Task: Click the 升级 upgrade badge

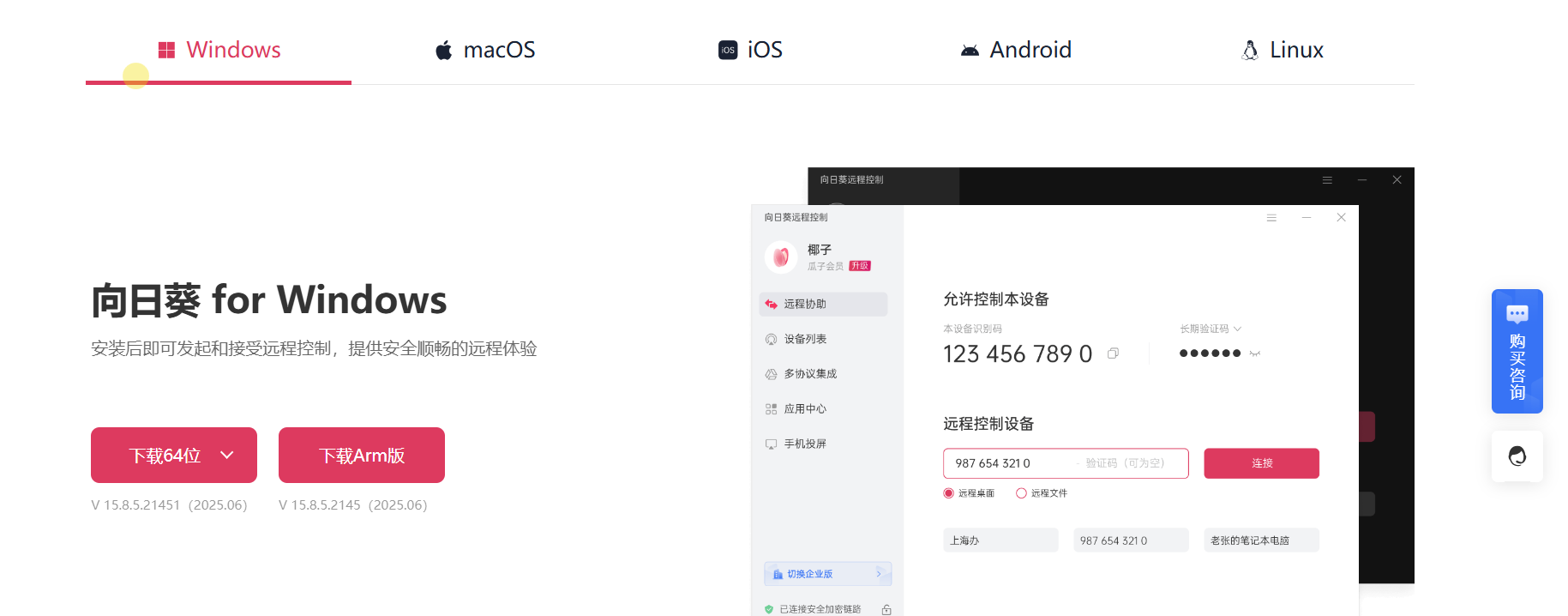Action: click(x=860, y=266)
